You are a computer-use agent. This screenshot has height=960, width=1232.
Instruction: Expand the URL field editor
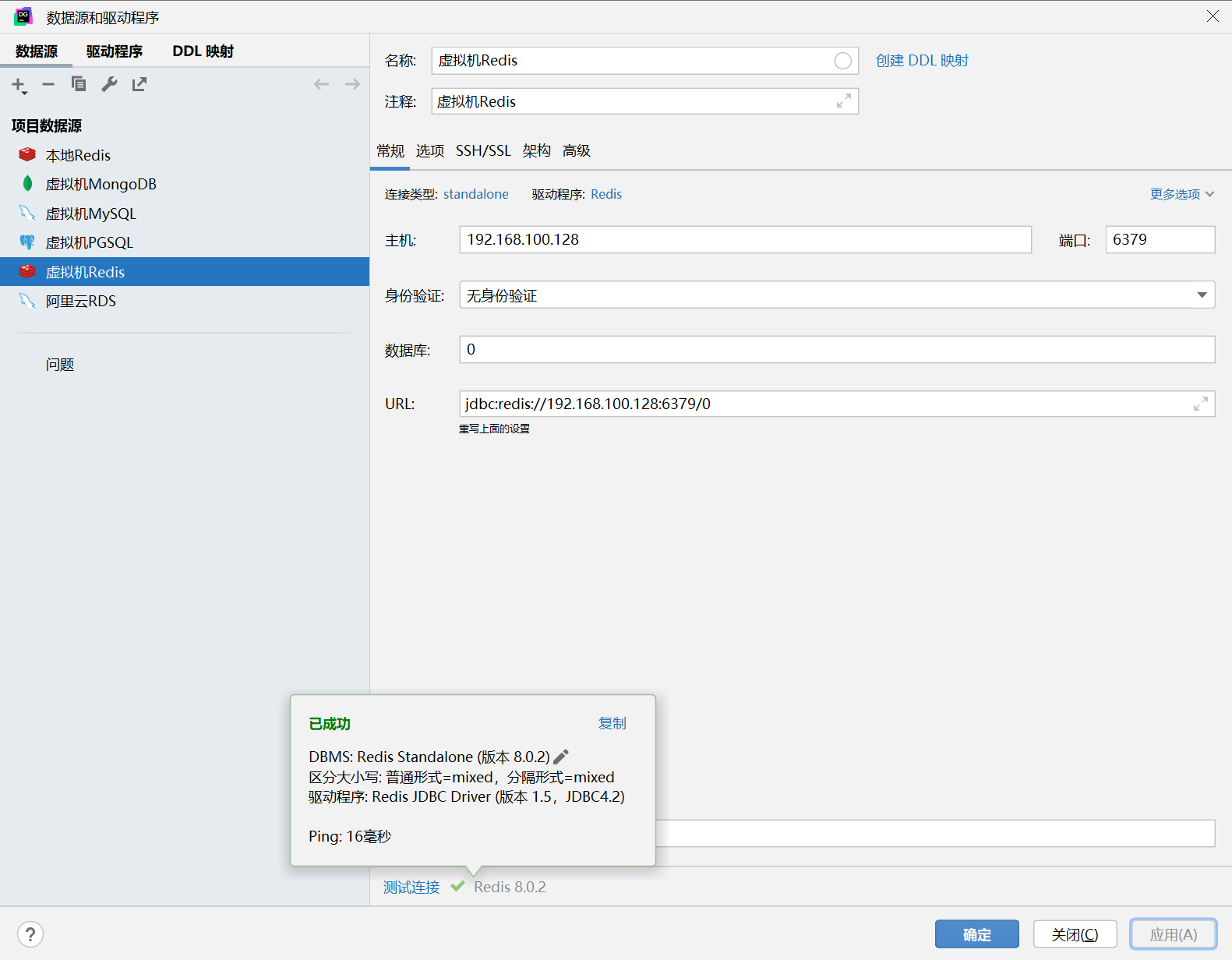pyautogui.click(x=1201, y=404)
